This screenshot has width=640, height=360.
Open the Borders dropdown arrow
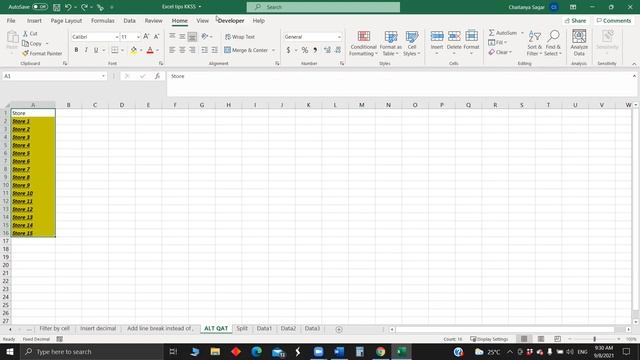[122, 50]
